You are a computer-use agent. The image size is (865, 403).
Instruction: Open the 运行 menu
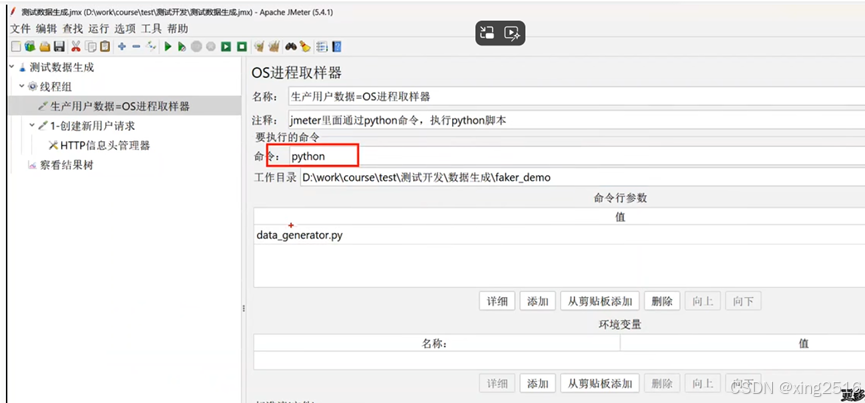coord(99,29)
